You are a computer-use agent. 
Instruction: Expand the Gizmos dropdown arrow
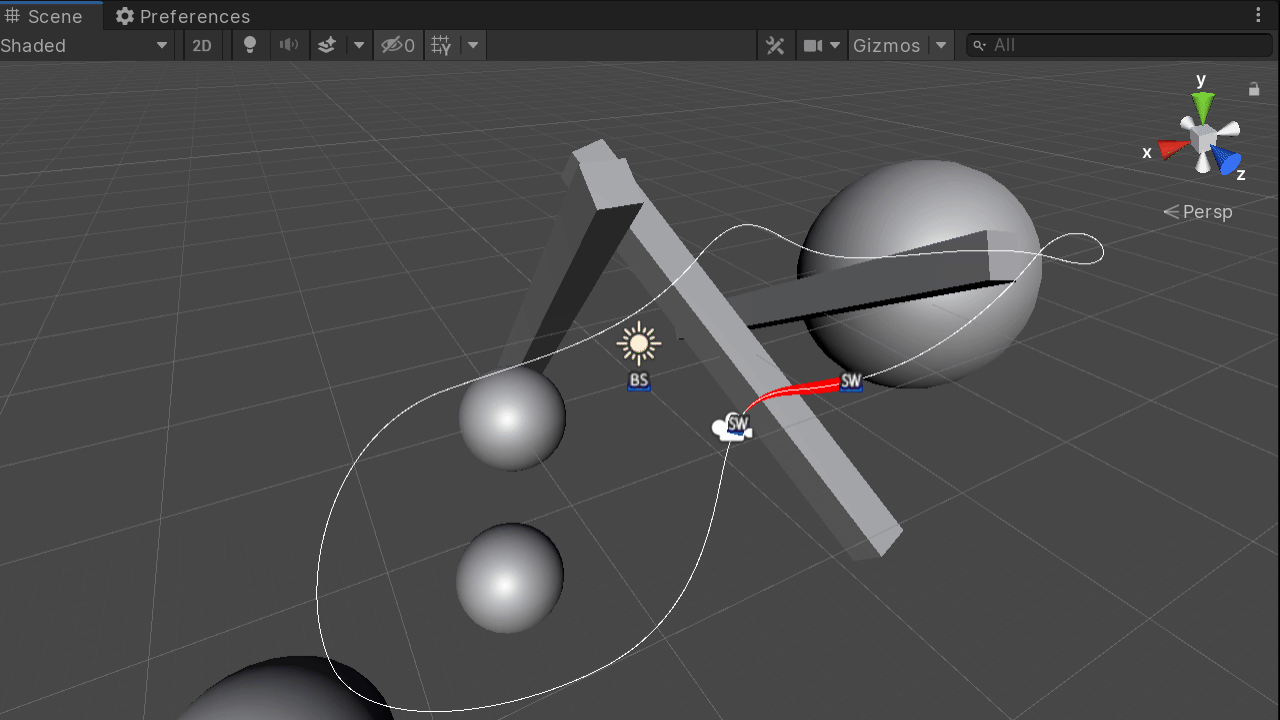click(940, 45)
